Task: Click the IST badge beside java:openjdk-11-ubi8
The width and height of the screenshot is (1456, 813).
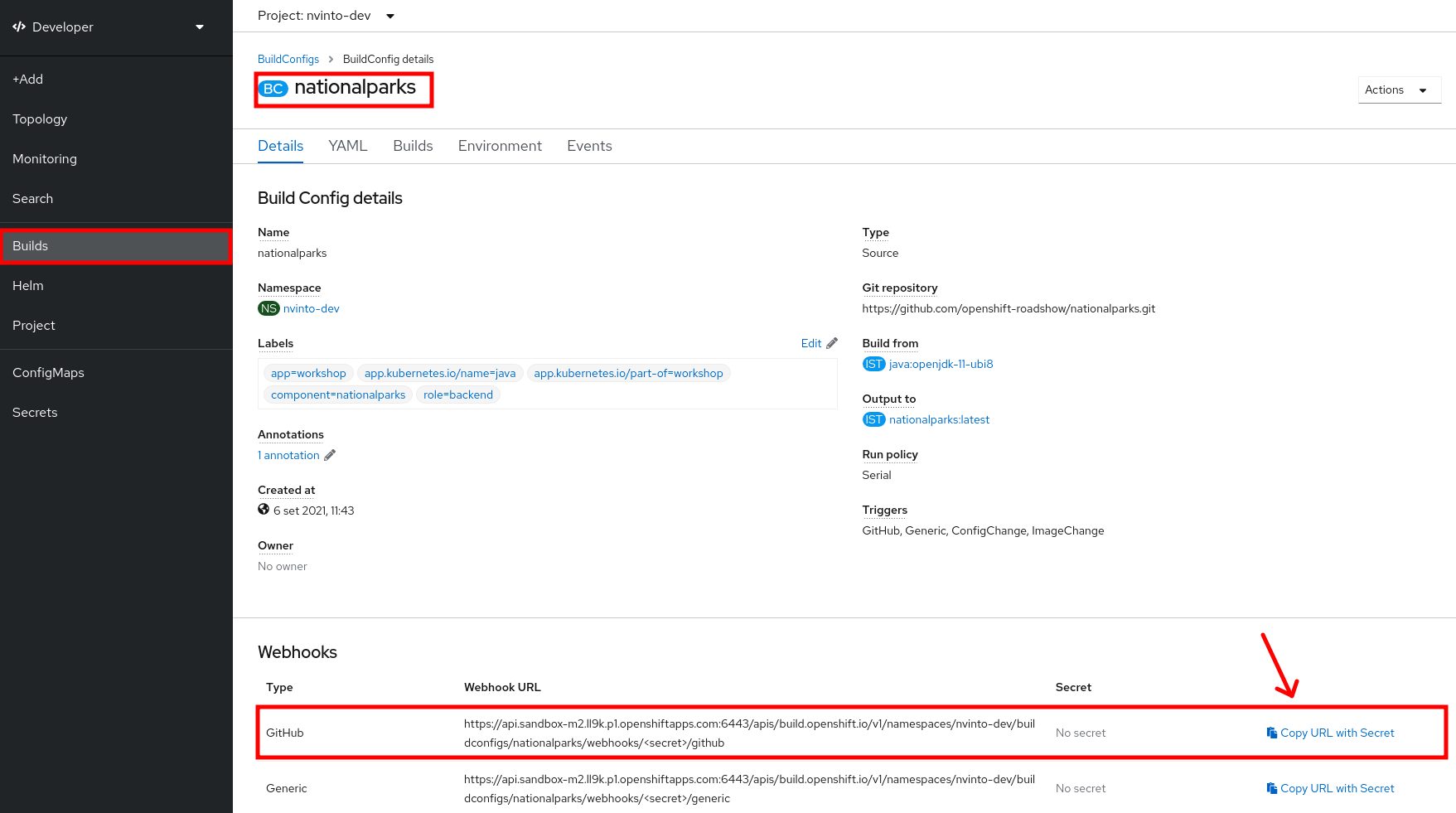Action: 873,364
